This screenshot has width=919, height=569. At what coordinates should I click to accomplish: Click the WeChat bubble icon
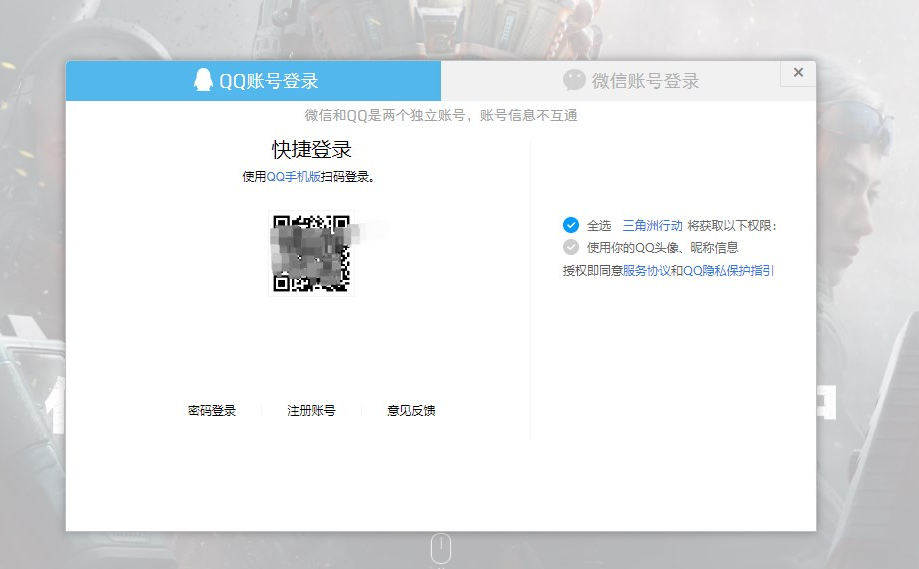[574, 80]
